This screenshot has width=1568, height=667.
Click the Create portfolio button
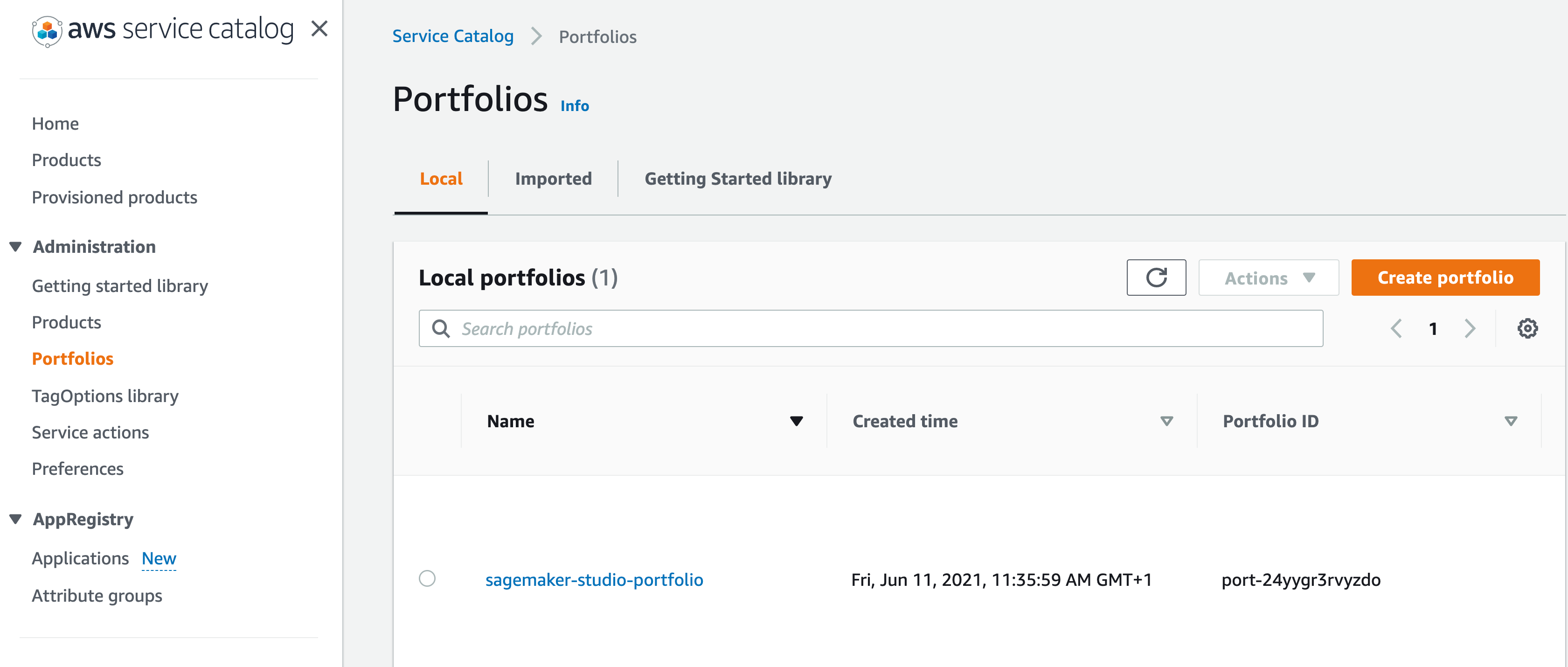pyautogui.click(x=1445, y=278)
